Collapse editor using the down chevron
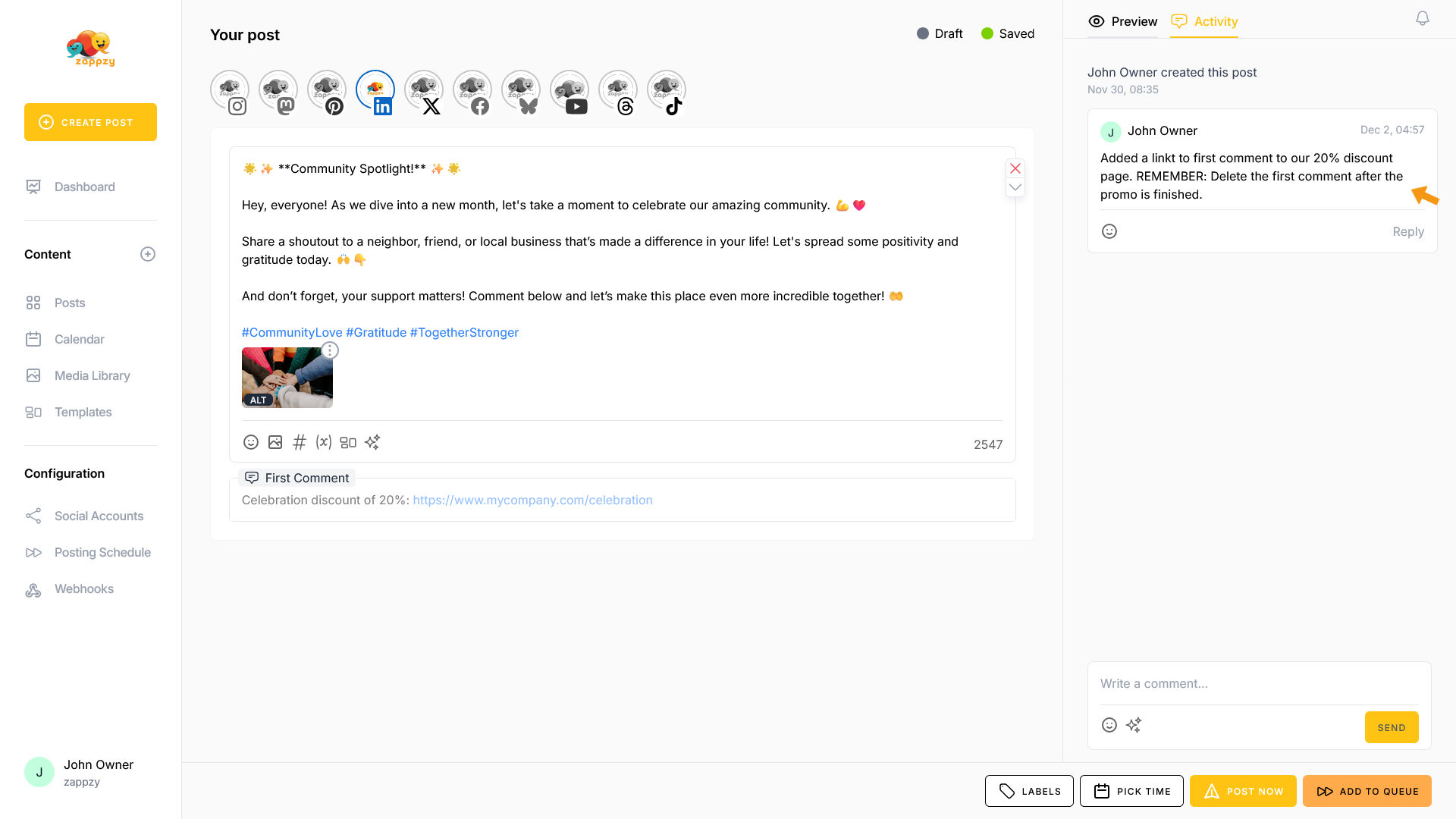 1015,187
